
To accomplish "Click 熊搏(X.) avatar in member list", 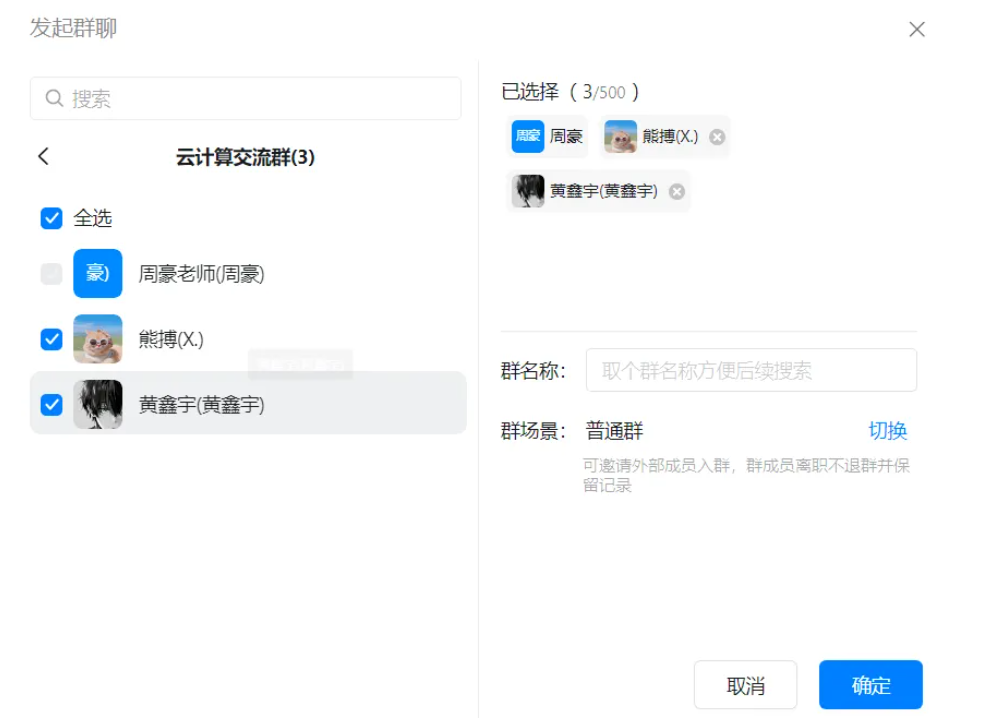I will [98, 340].
